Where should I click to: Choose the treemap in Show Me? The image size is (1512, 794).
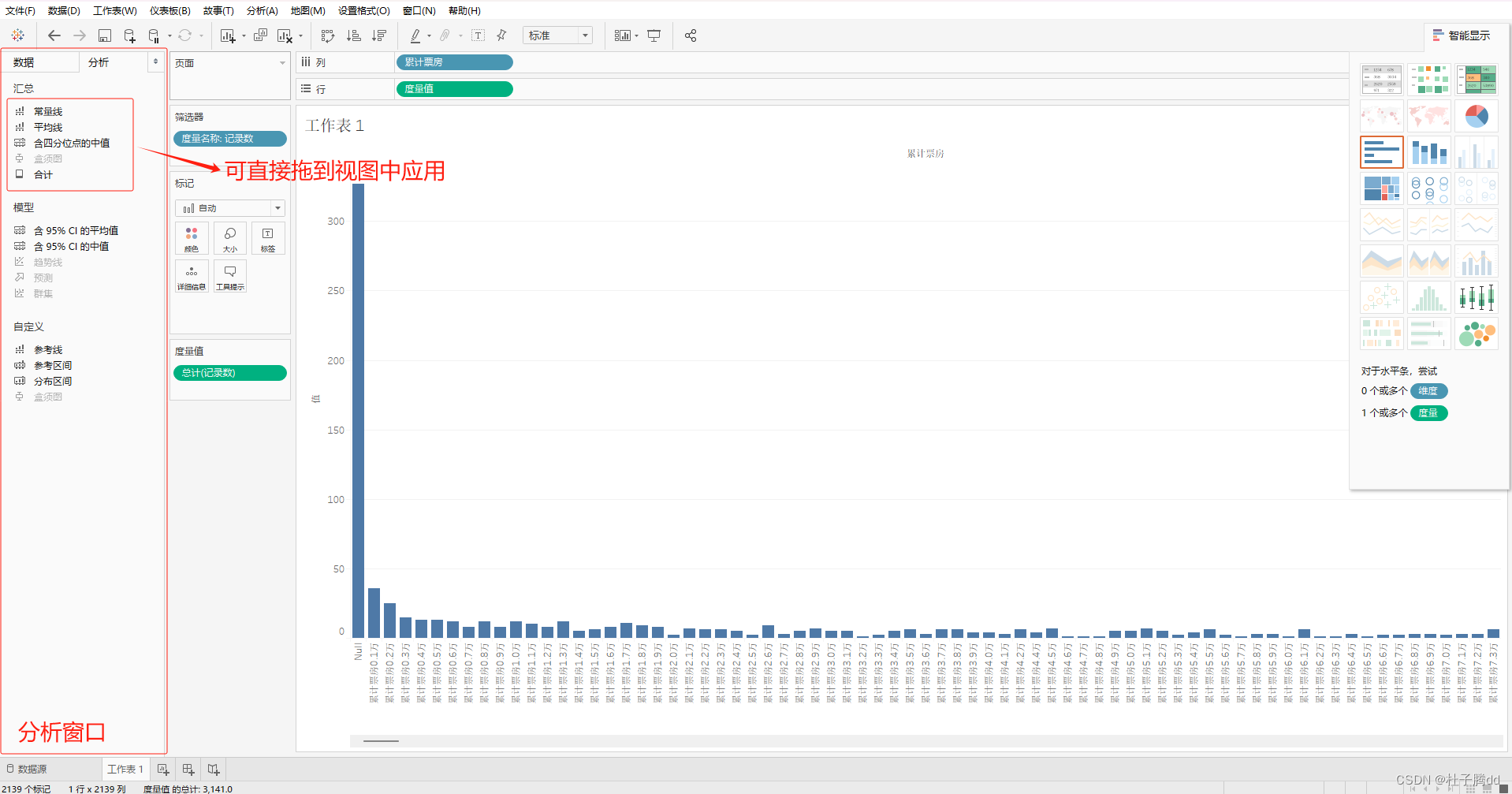tap(1381, 188)
